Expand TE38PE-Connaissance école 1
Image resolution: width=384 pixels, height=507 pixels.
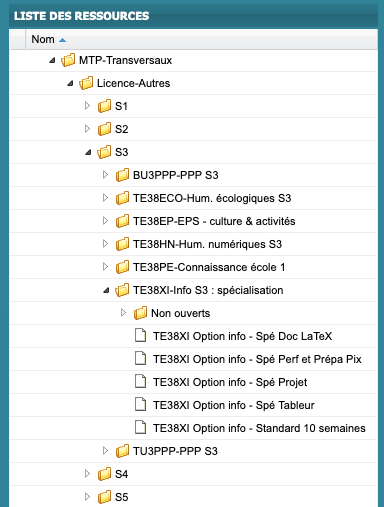pos(105,267)
